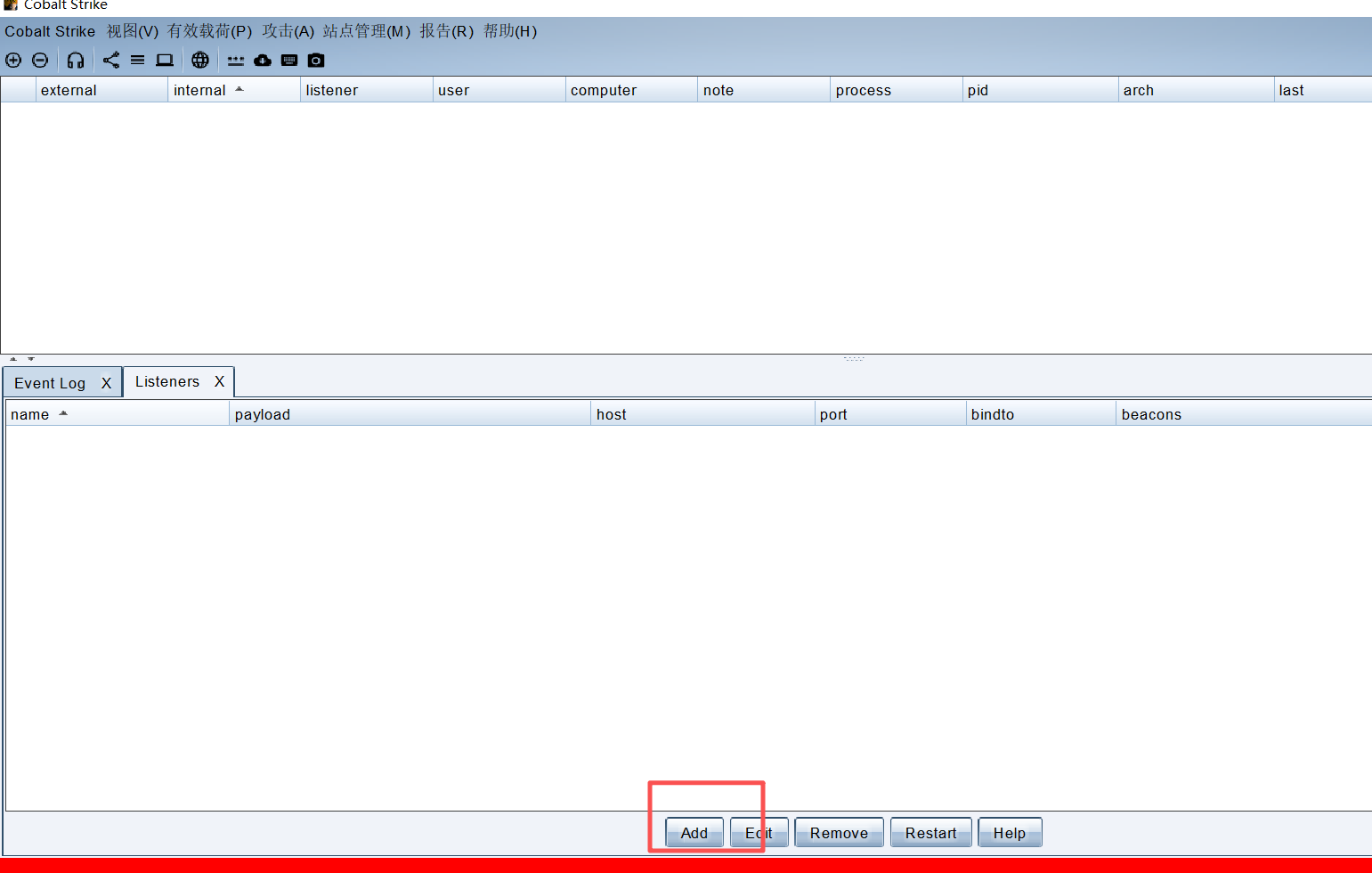Open the 站点管理(M) menu
The width and height of the screenshot is (1372, 873).
[x=367, y=31]
